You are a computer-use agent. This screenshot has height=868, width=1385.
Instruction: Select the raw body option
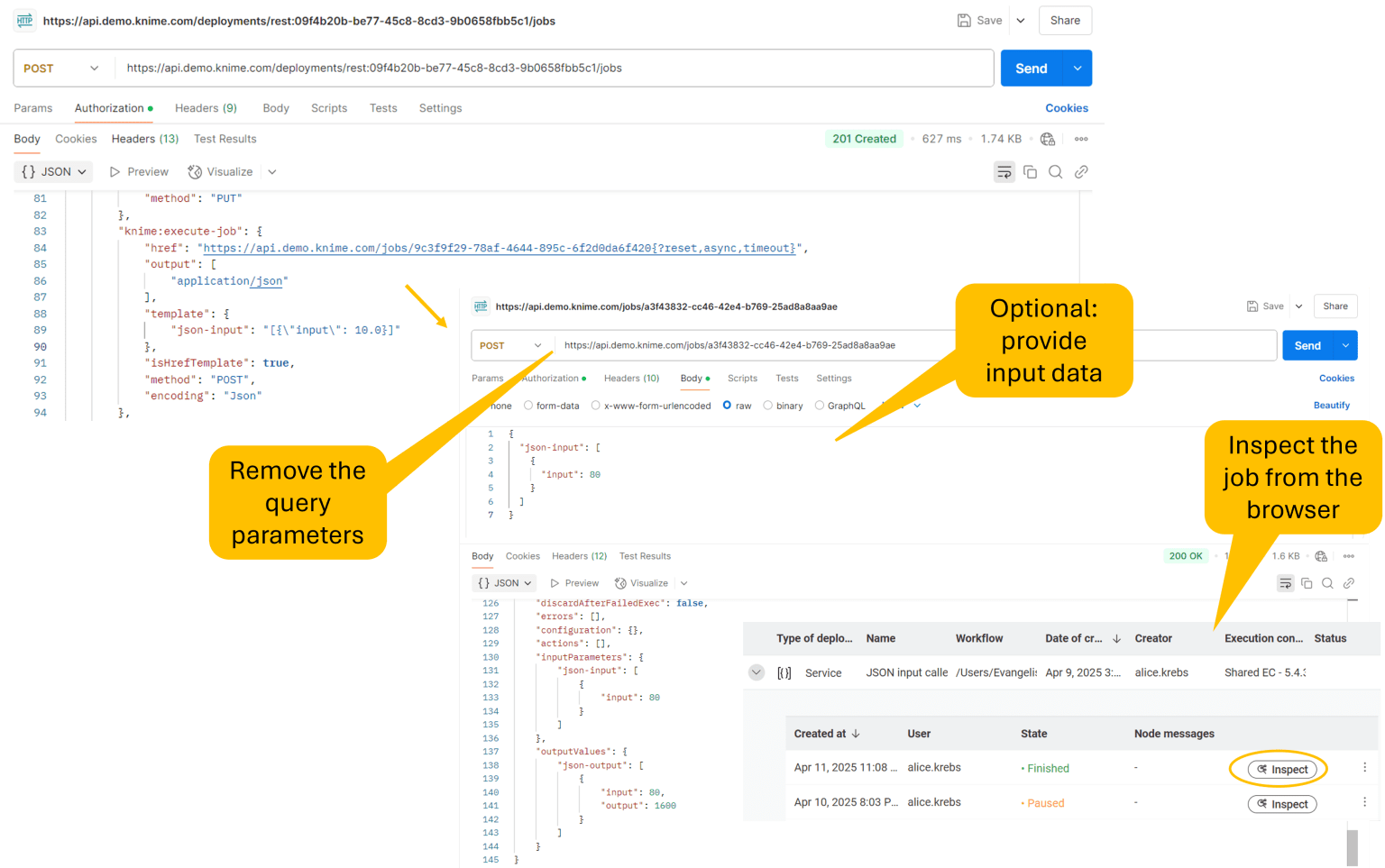pos(737,406)
